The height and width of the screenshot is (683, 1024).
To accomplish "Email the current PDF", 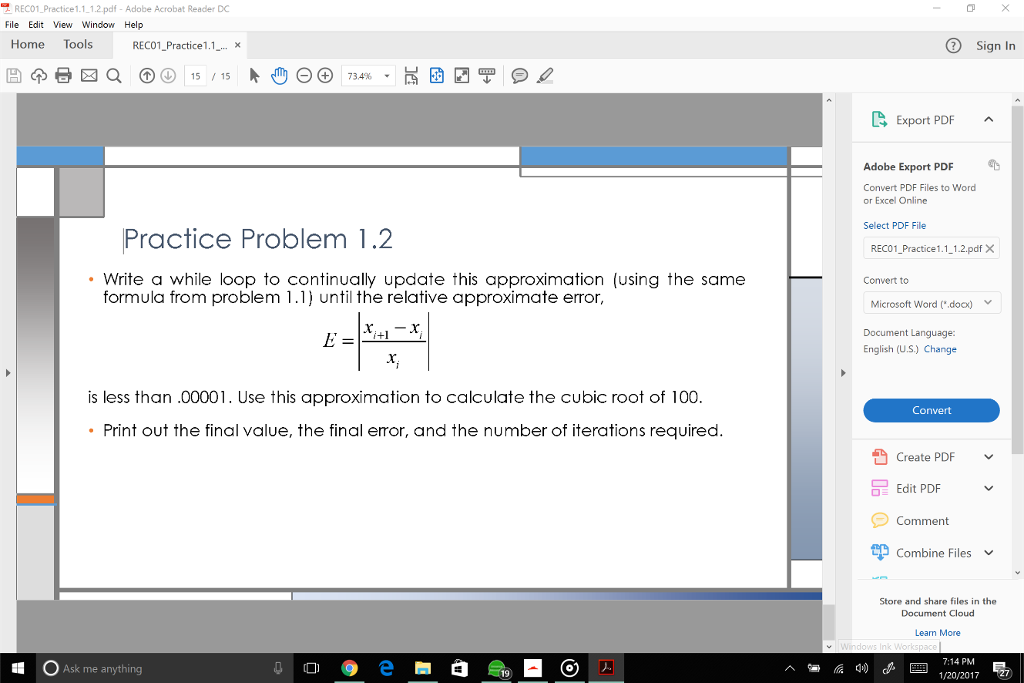I will 88,75.
